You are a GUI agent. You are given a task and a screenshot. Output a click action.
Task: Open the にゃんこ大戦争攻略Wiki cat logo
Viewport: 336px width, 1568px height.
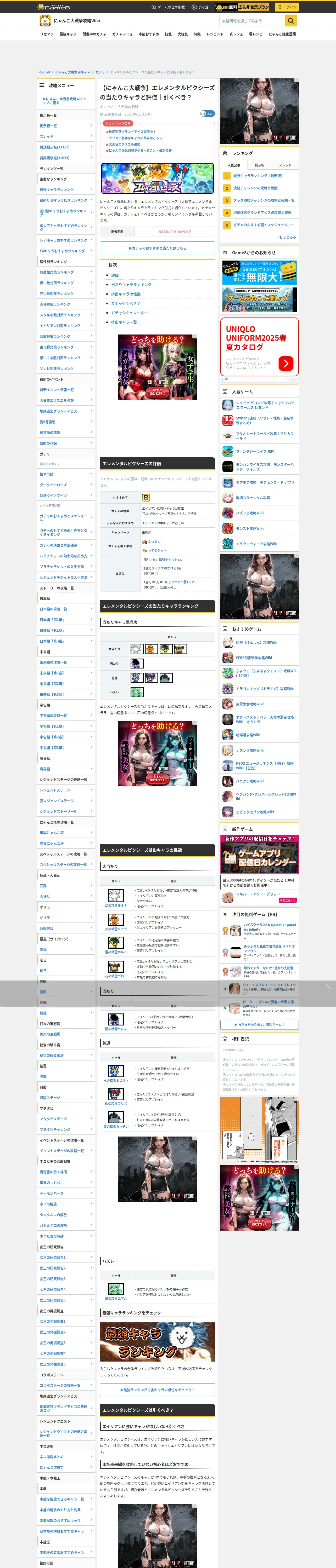coord(44,21)
